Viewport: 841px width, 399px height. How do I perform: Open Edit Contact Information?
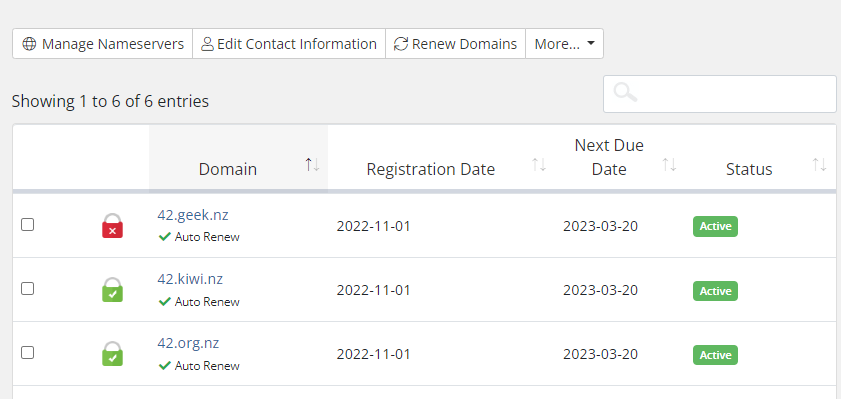[289, 44]
